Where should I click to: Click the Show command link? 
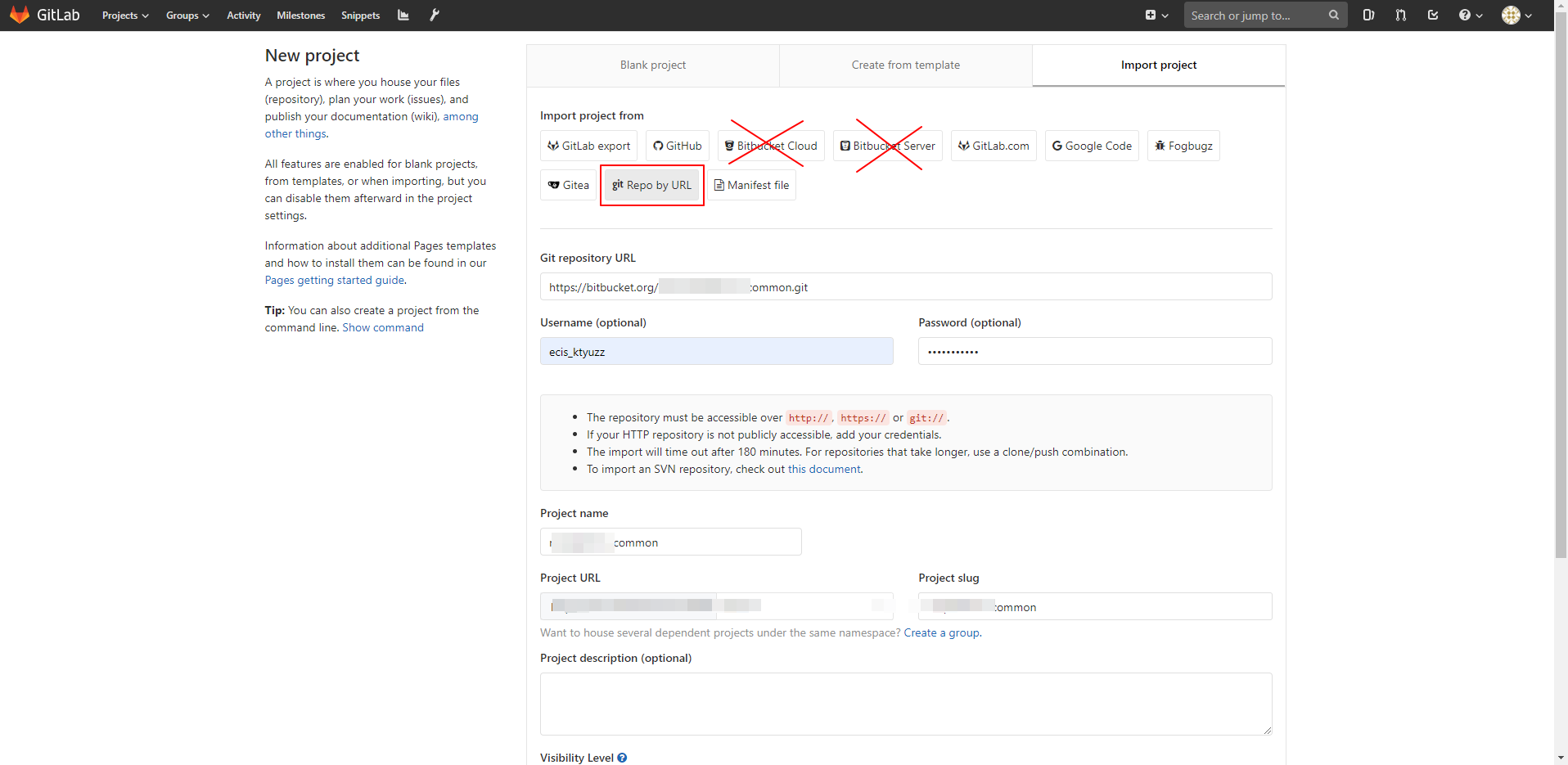(x=383, y=327)
